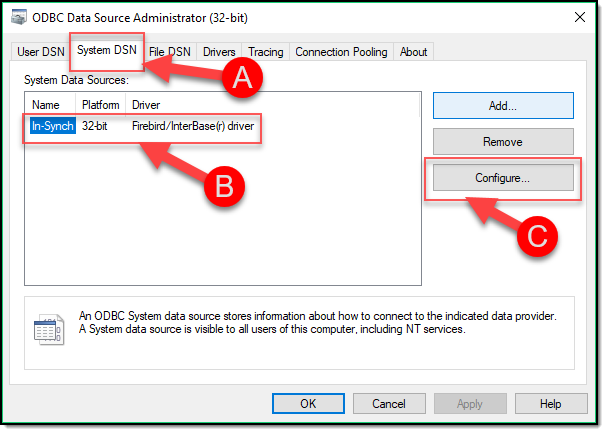
Task: Open the Tracing tab
Action: (265, 52)
